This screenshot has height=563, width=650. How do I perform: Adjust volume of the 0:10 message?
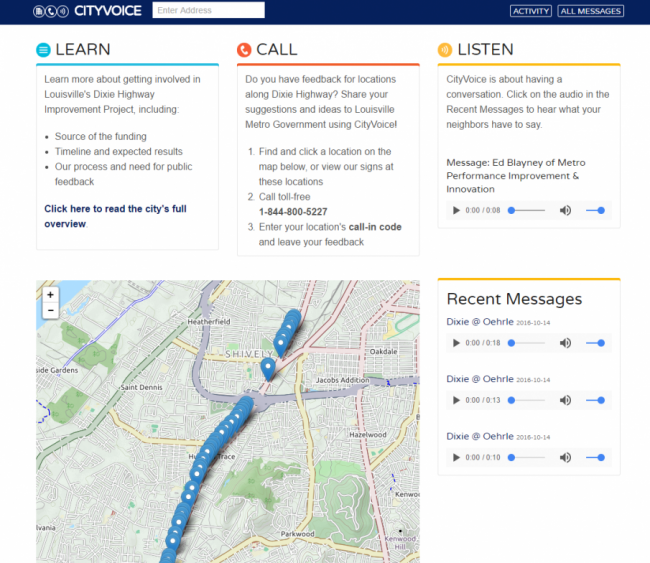[x=595, y=457]
